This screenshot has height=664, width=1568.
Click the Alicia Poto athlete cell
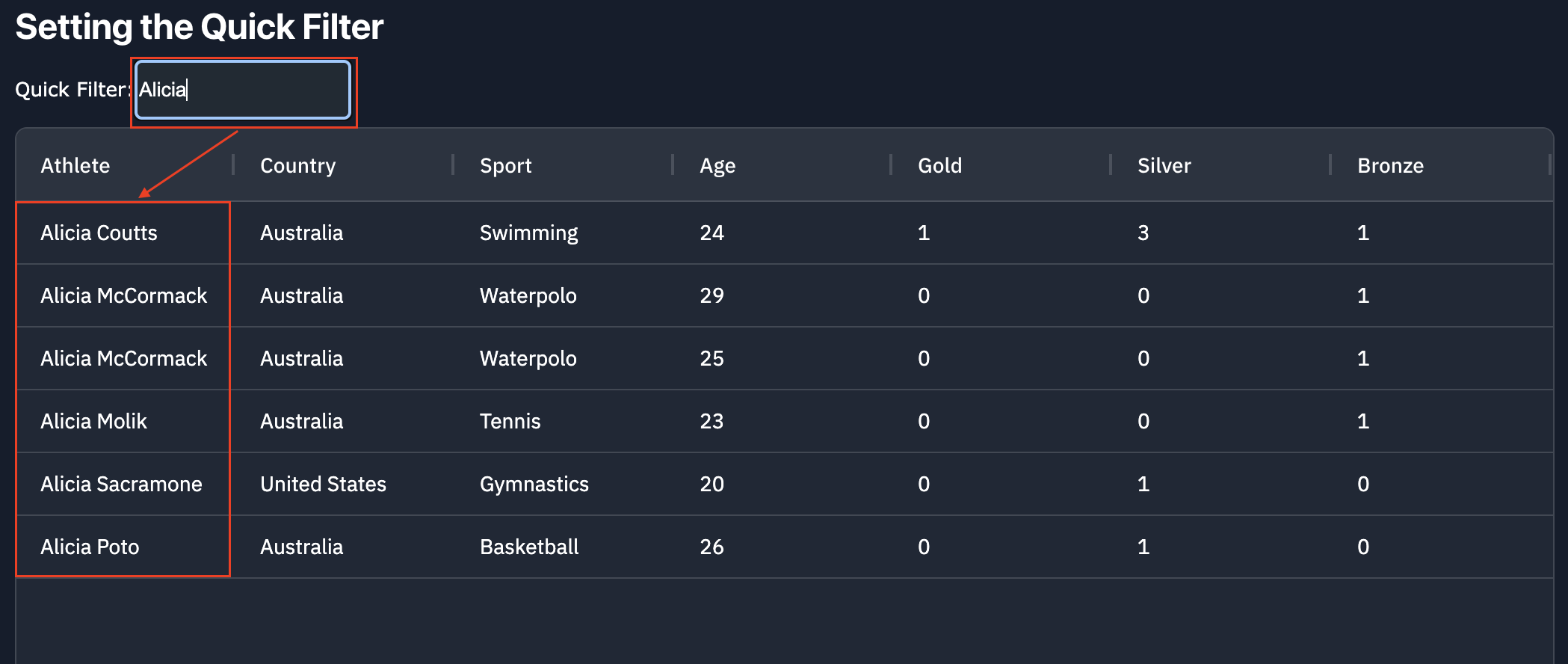coord(125,547)
